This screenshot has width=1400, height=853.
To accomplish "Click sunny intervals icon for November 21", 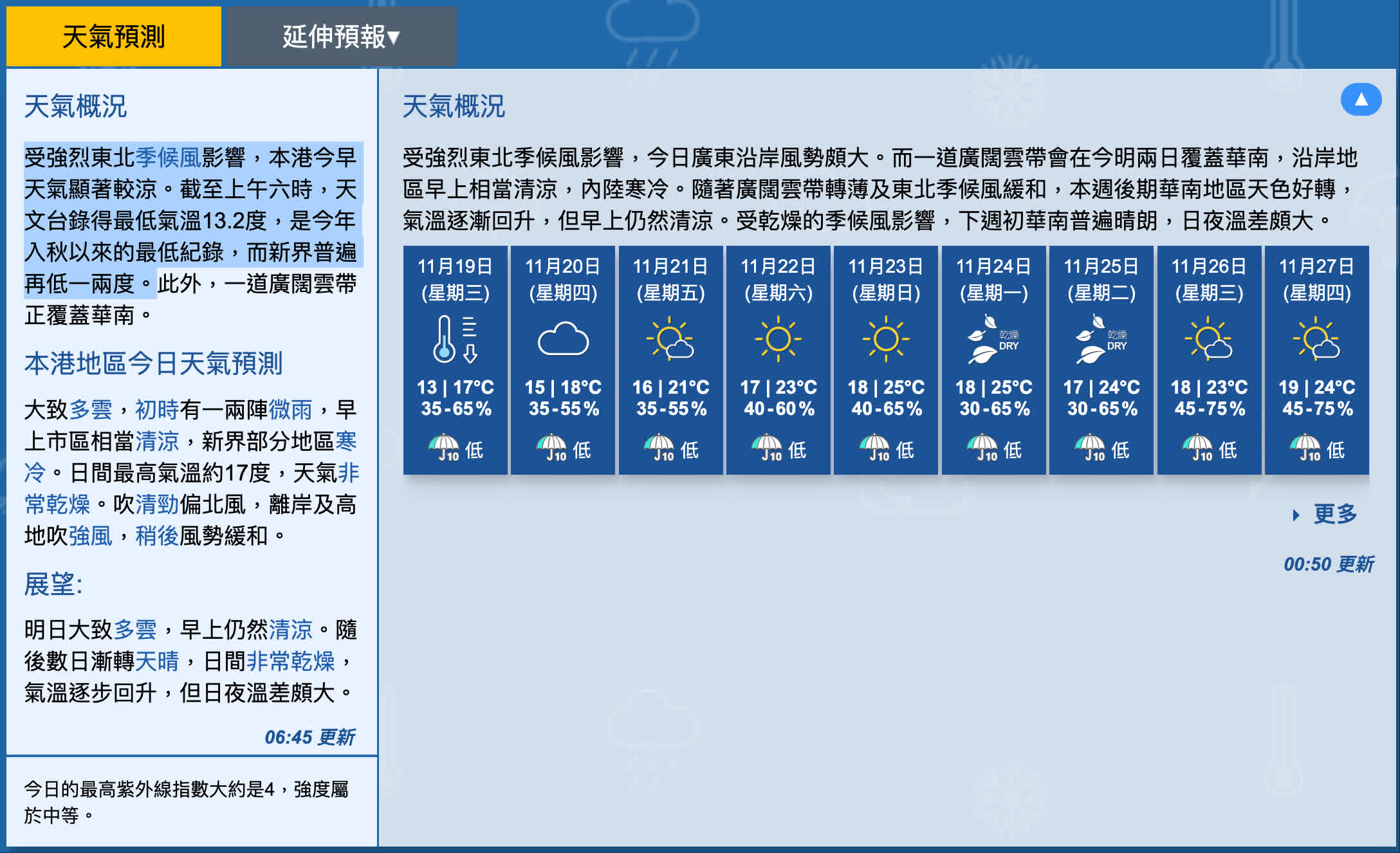I will point(670,338).
